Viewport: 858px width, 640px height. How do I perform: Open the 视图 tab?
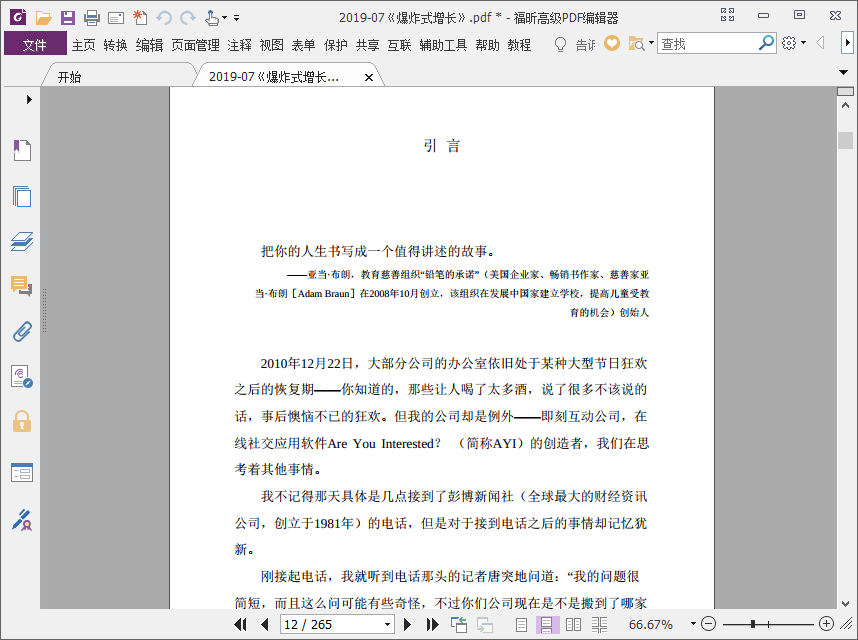(x=271, y=45)
